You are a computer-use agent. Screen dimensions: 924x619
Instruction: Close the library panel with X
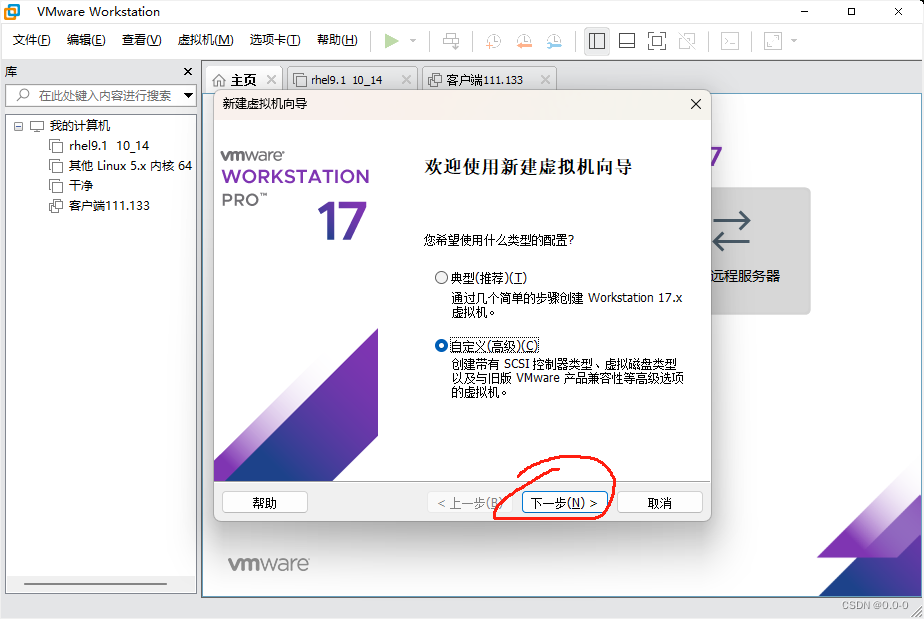point(188,71)
